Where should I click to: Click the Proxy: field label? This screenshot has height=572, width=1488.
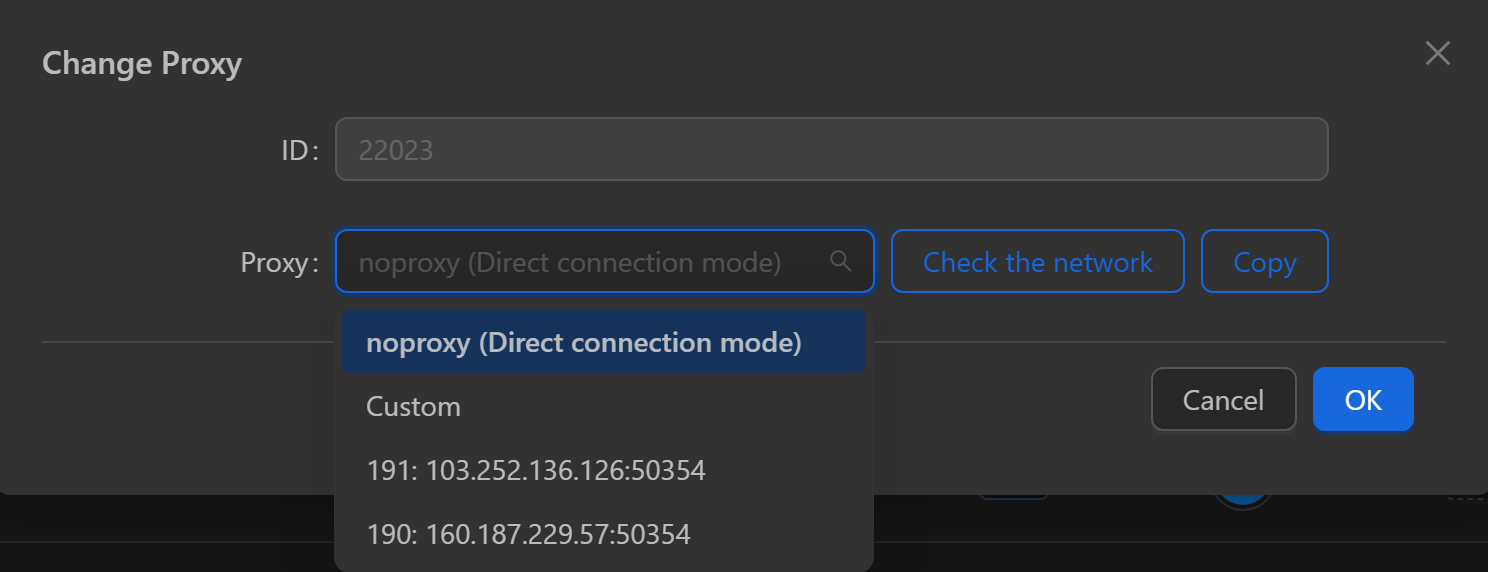(279, 263)
